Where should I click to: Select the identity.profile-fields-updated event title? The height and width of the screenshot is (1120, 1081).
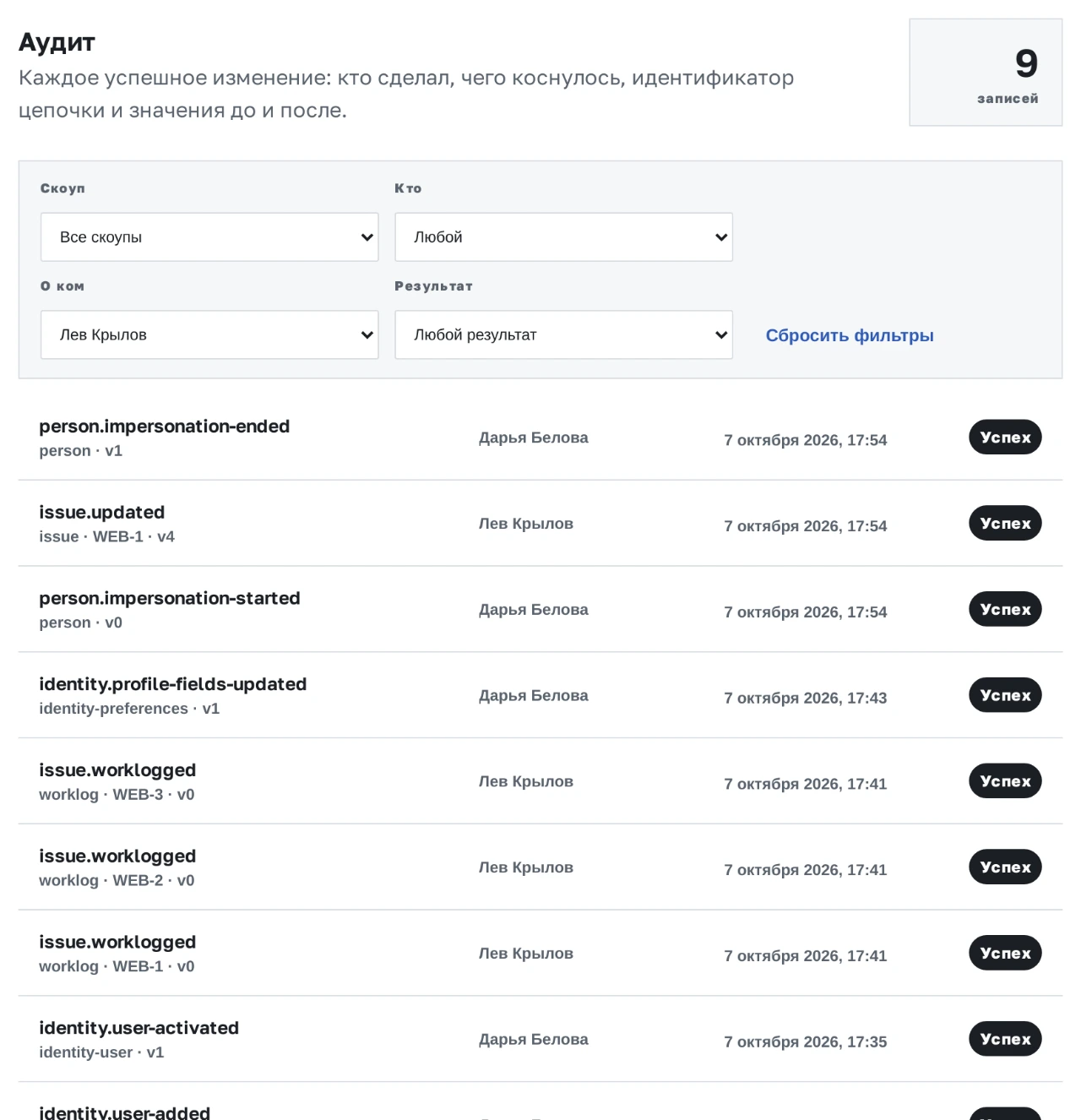coord(173,684)
